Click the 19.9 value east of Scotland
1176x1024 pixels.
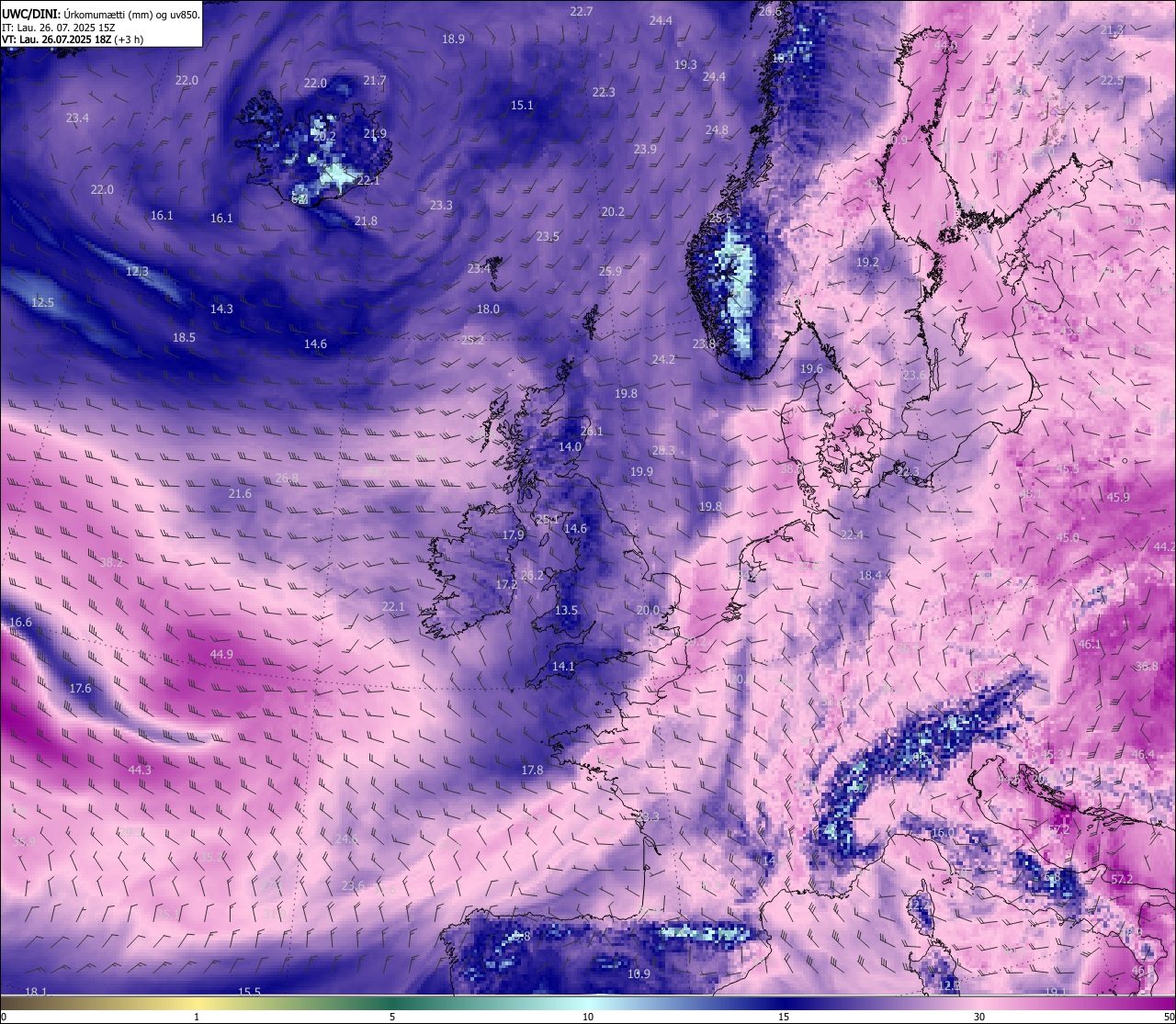click(x=641, y=471)
